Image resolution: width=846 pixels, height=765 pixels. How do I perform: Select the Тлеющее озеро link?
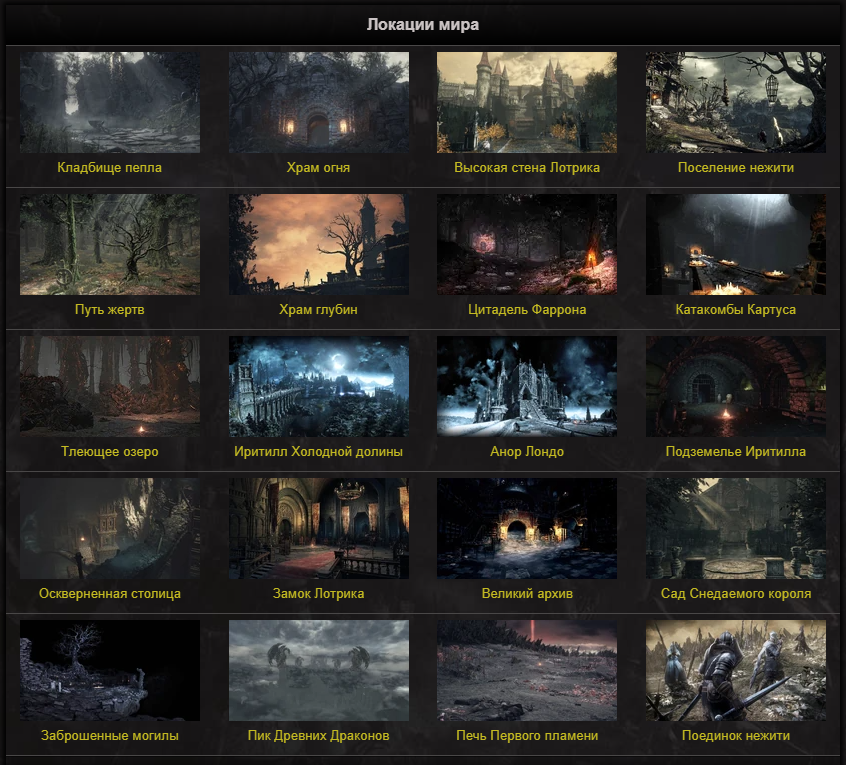pyautogui.click(x=110, y=452)
